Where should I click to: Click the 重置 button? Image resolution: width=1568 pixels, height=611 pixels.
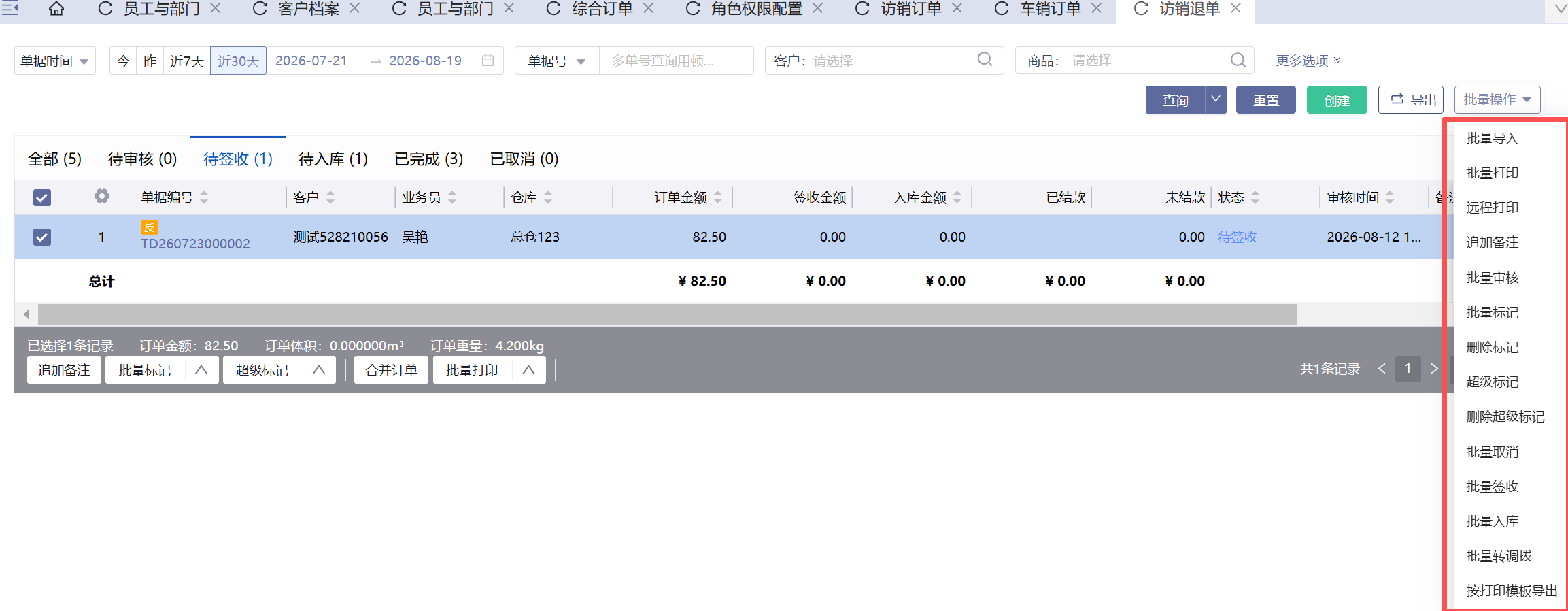(1266, 100)
